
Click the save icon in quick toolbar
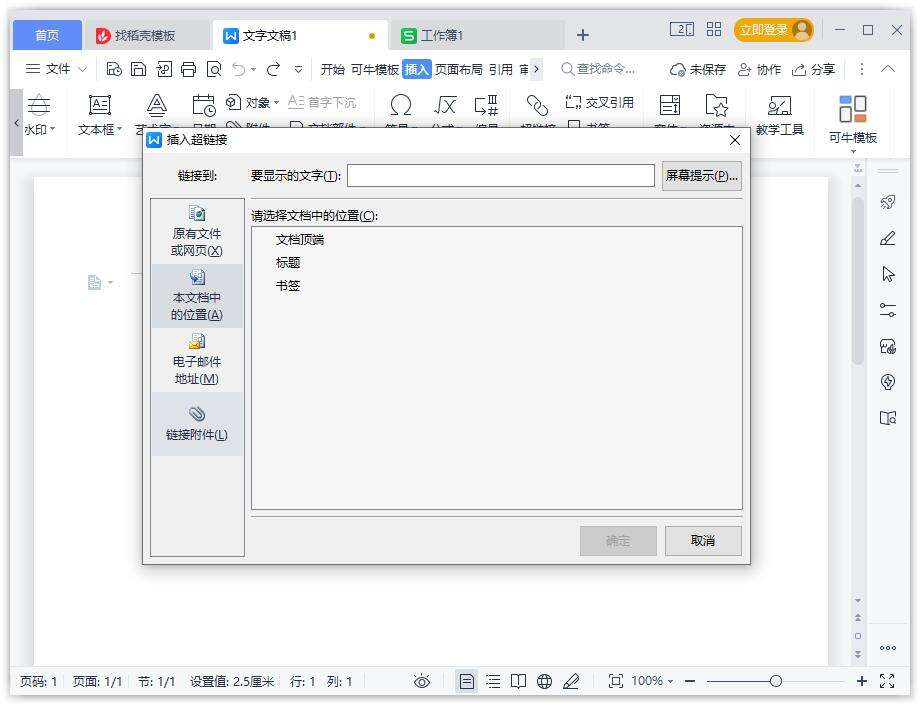[139, 69]
